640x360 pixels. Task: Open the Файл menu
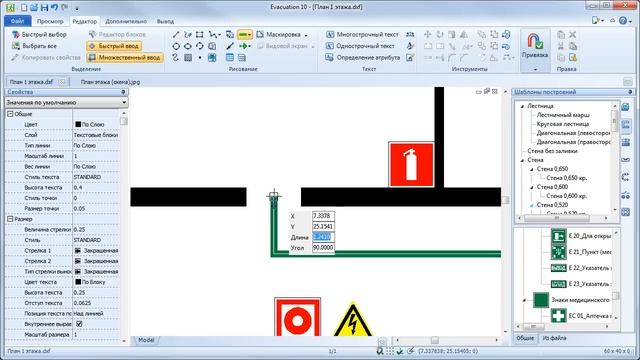tap(18, 21)
